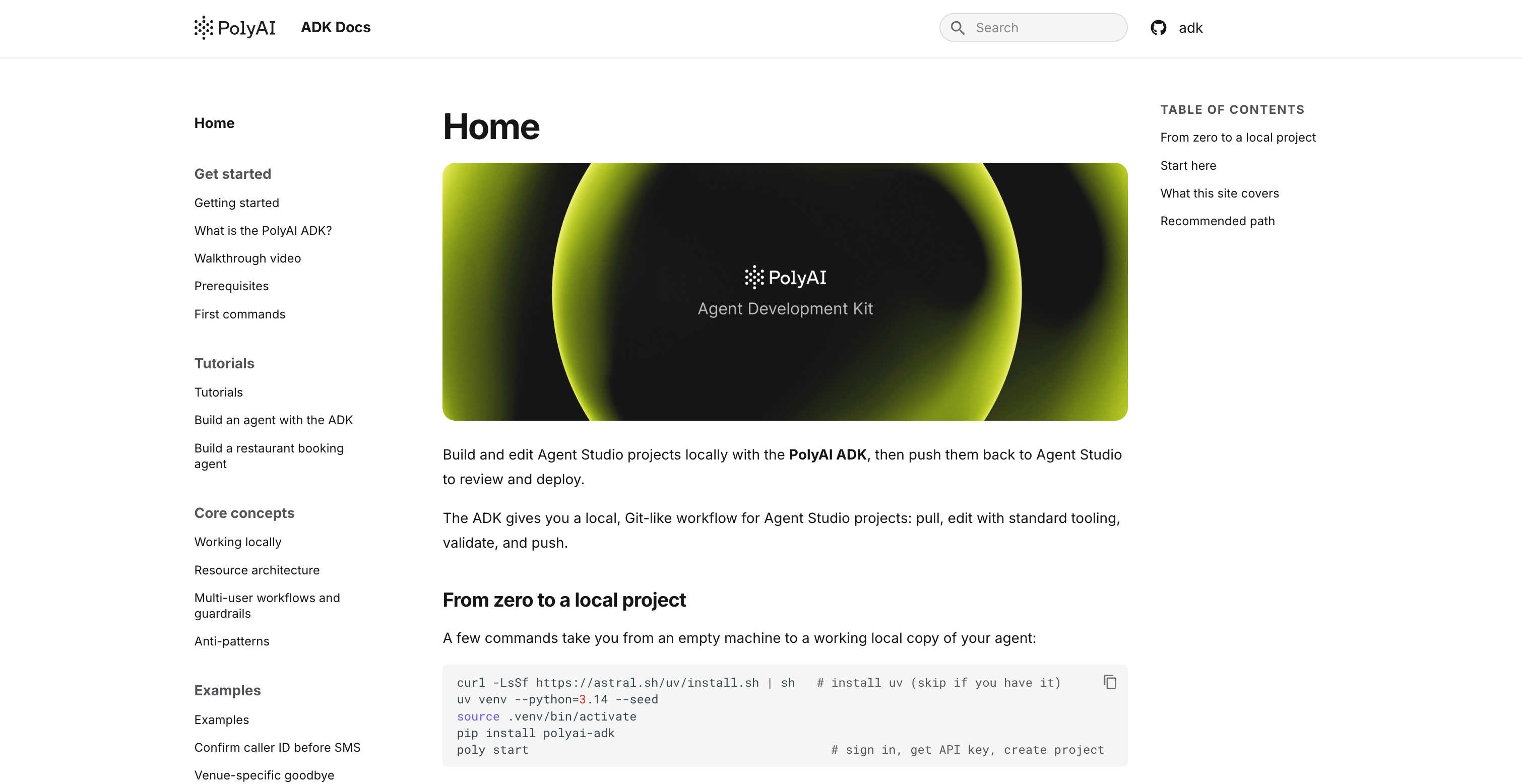Open the Prerequisites page
1522x784 pixels.
tap(231, 286)
